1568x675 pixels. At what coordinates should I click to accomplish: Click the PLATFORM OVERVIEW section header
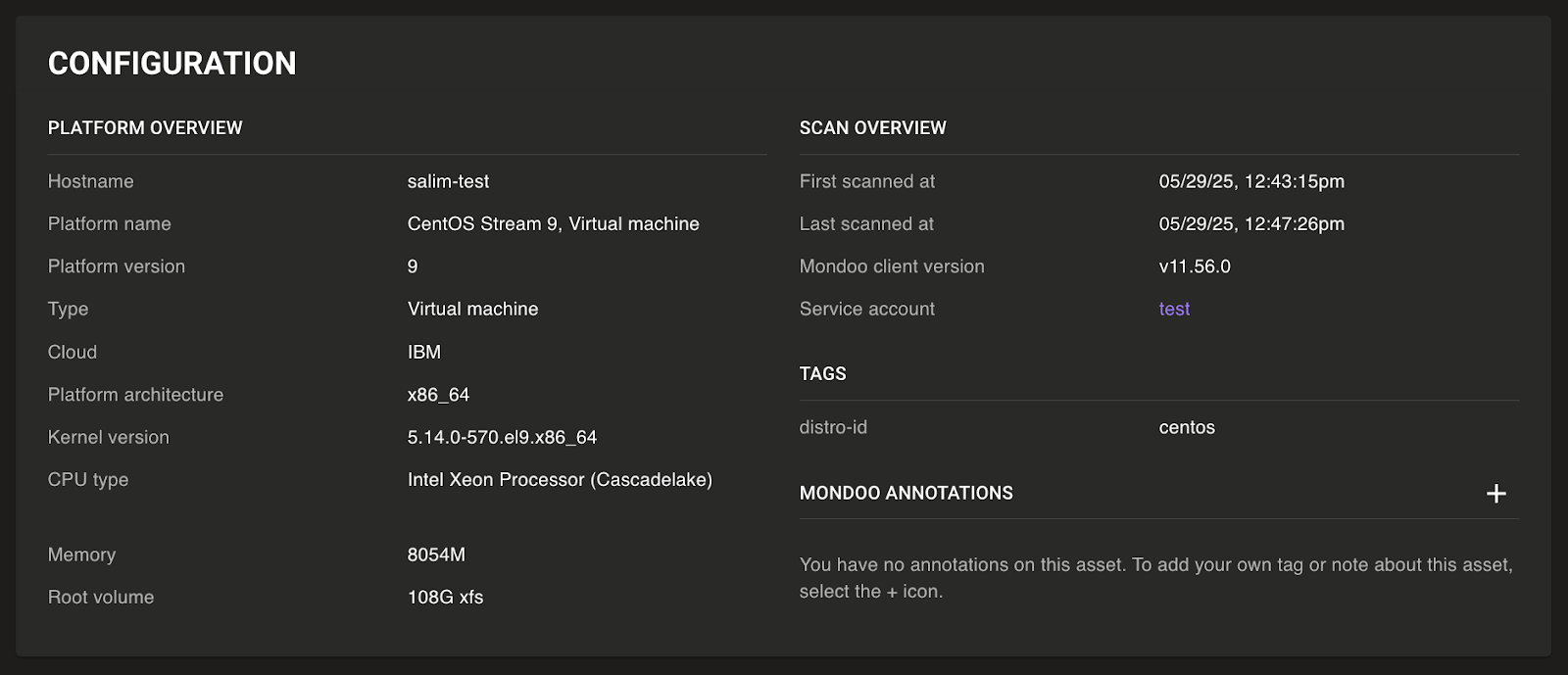tap(145, 128)
